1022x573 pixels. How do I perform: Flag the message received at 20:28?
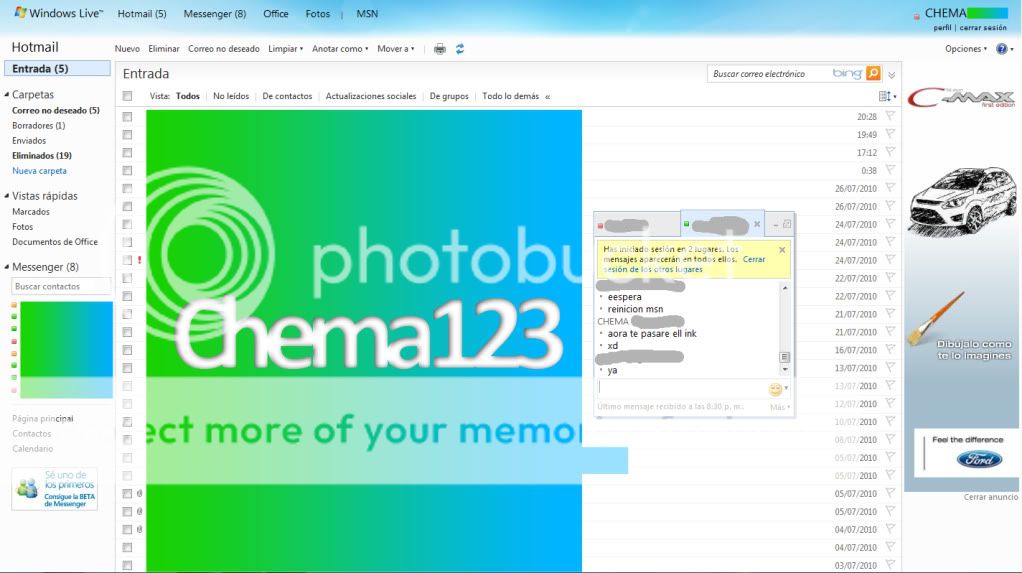(890, 116)
